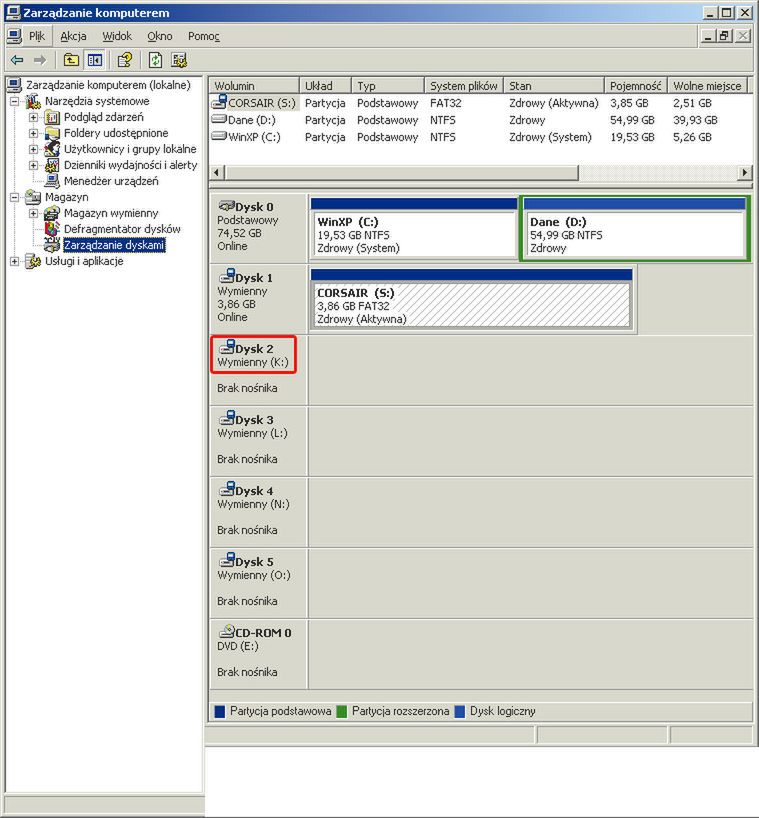Click the Dysk 0 hard disk icon
759x818 pixels.
[226, 206]
